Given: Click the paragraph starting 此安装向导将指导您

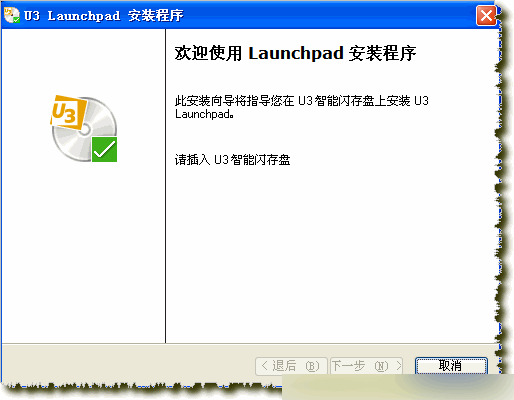Looking at the screenshot, I should click(x=302, y=107).
